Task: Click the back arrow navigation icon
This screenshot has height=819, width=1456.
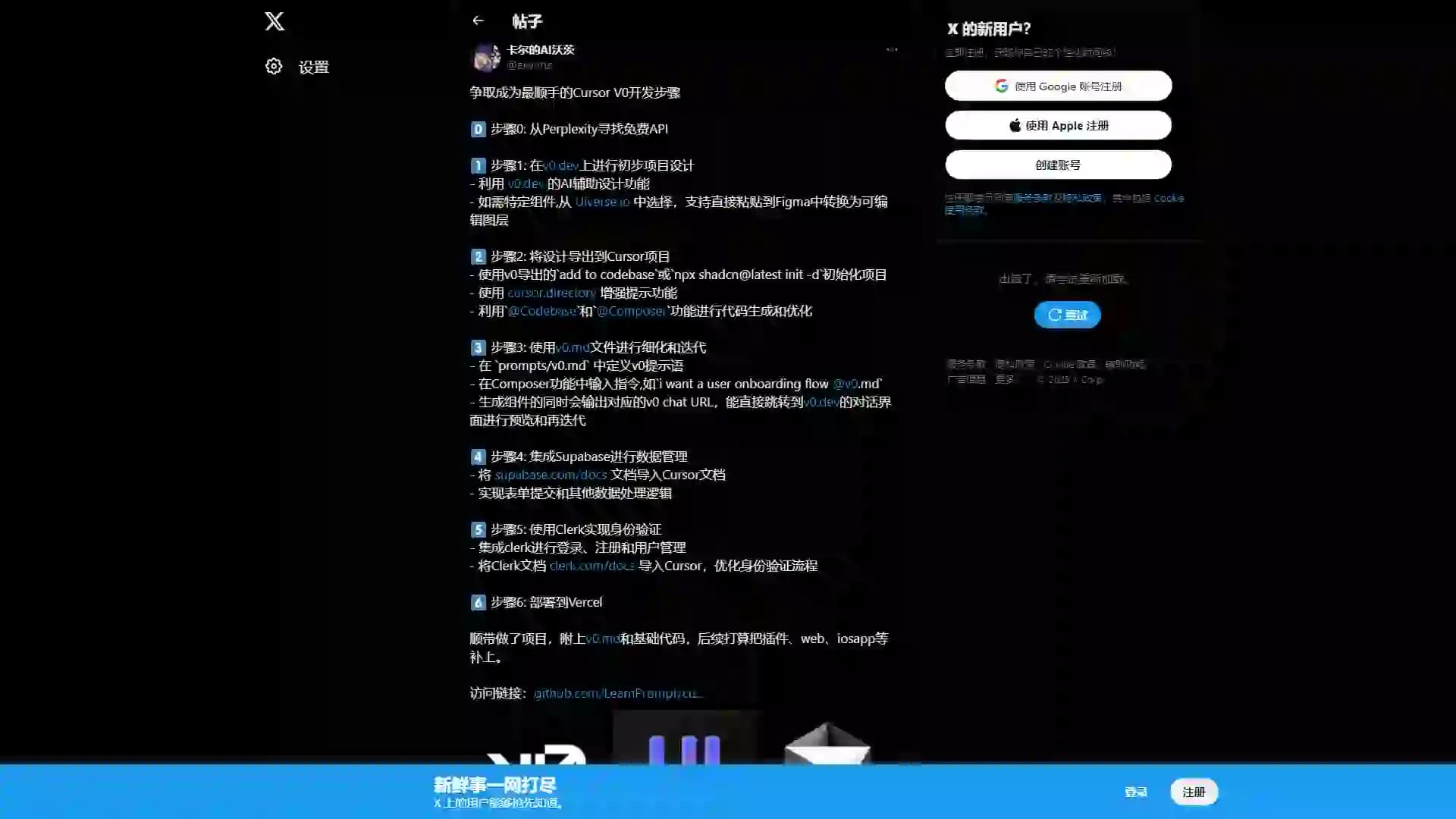Action: (478, 20)
